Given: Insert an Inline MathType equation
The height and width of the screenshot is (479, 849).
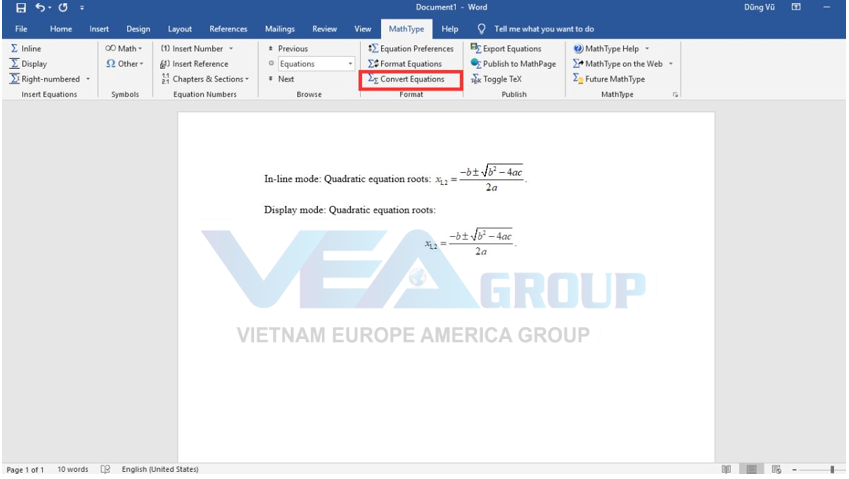Looking at the screenshot, I should click(27, 48).
